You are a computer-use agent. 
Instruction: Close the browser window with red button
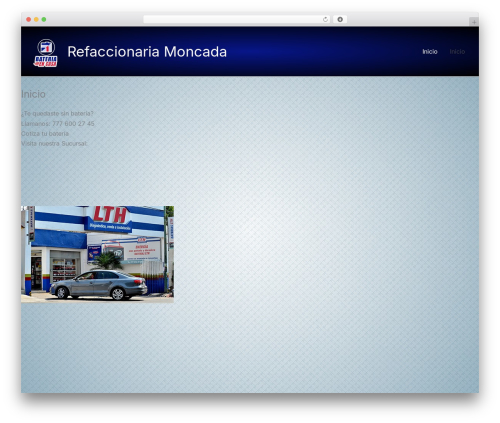29,19
